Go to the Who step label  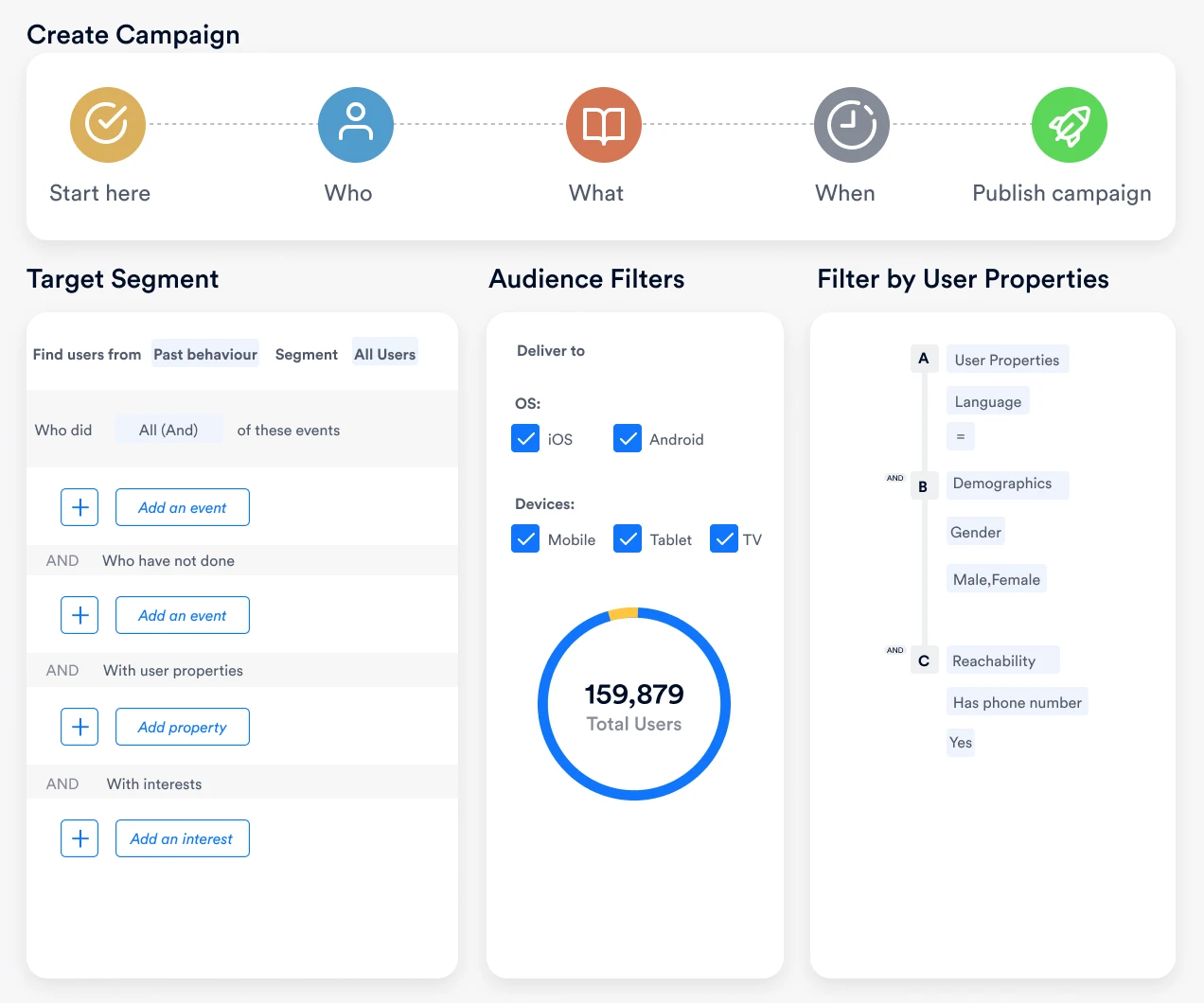point(348,193)
